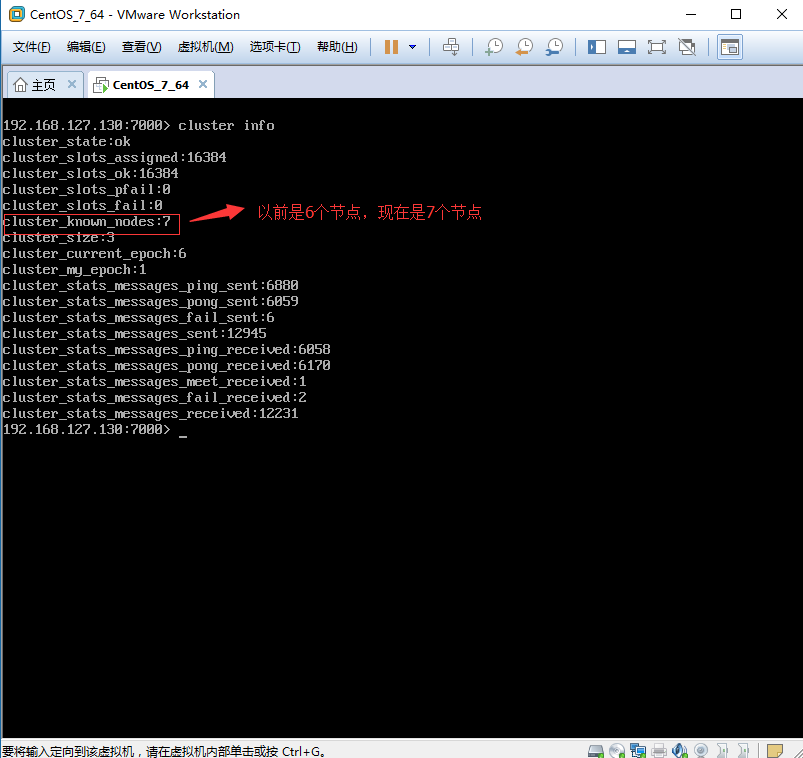Click the webcam device status icon

point(701,751)
